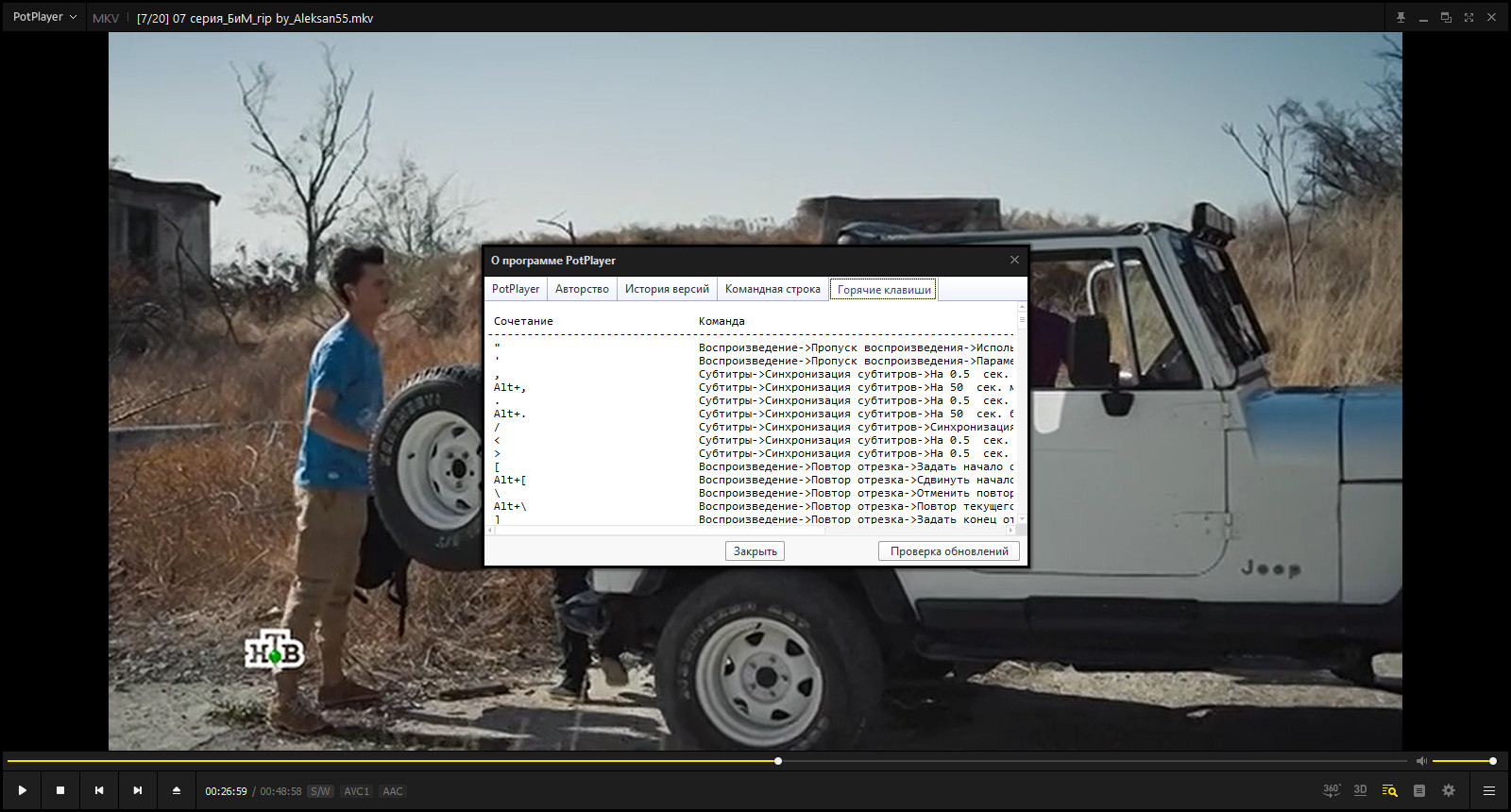Stop playback with the Stop button

click(x=60, y=790)
